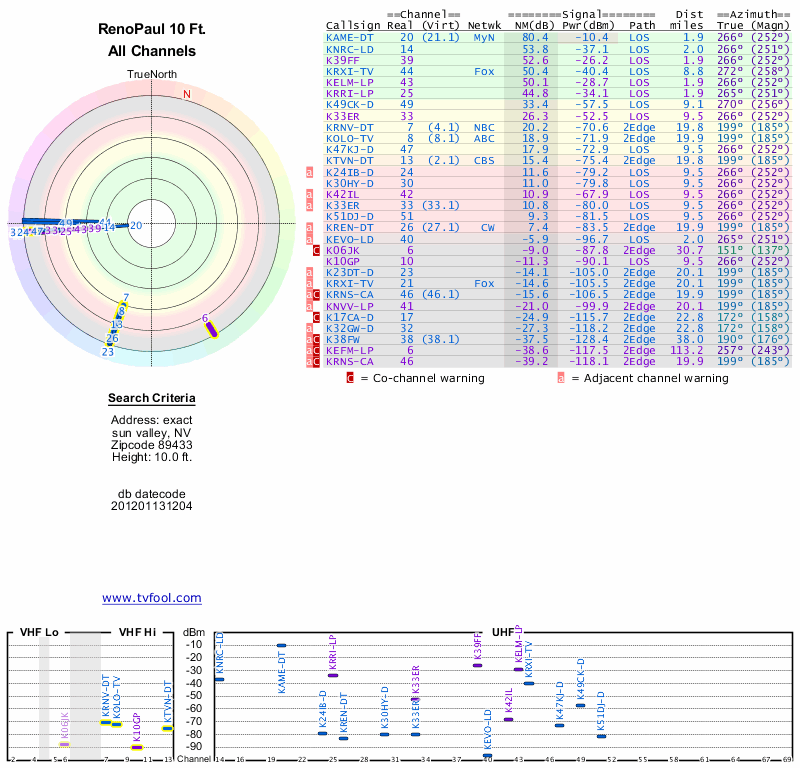Select the KAME-DT callsign in the table
Screen dimensions: 800x768
click(x=350, y=37)
